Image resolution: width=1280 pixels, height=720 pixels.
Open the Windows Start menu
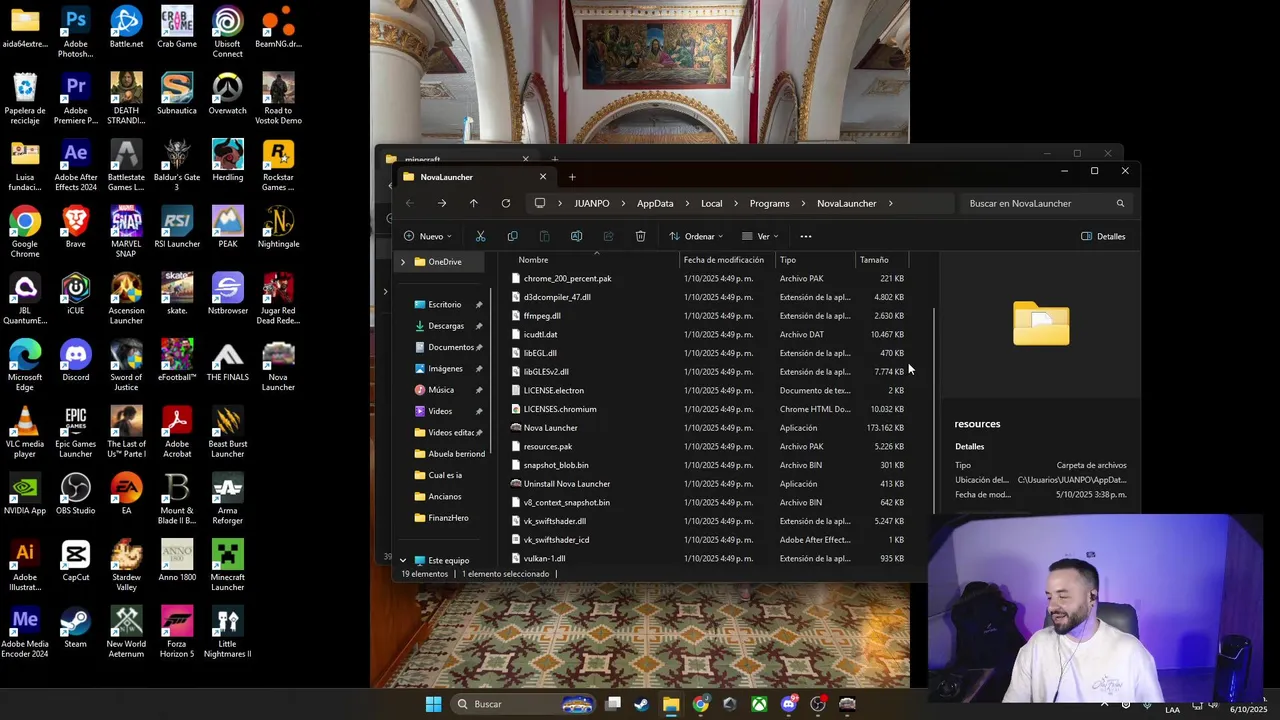pyautogui.click(x=433, y=704)
